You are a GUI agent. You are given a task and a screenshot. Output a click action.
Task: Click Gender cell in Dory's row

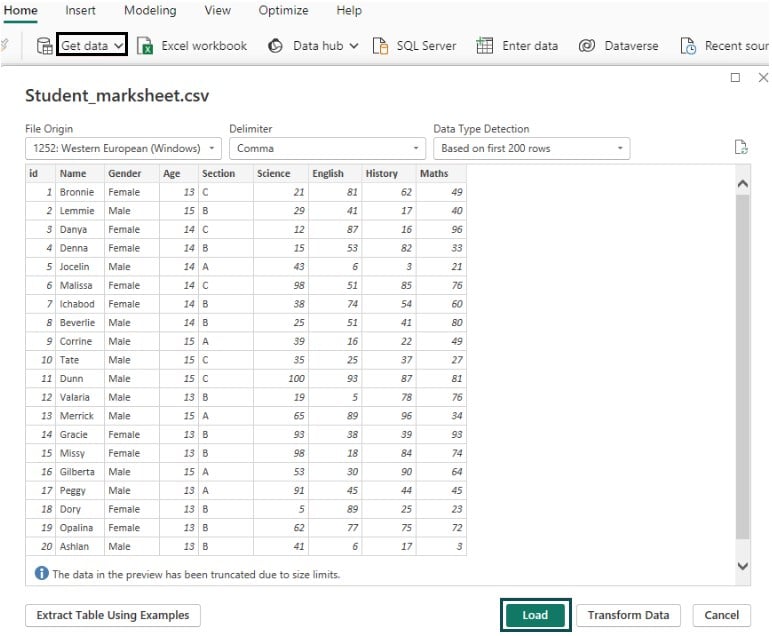tap(131, 509)
